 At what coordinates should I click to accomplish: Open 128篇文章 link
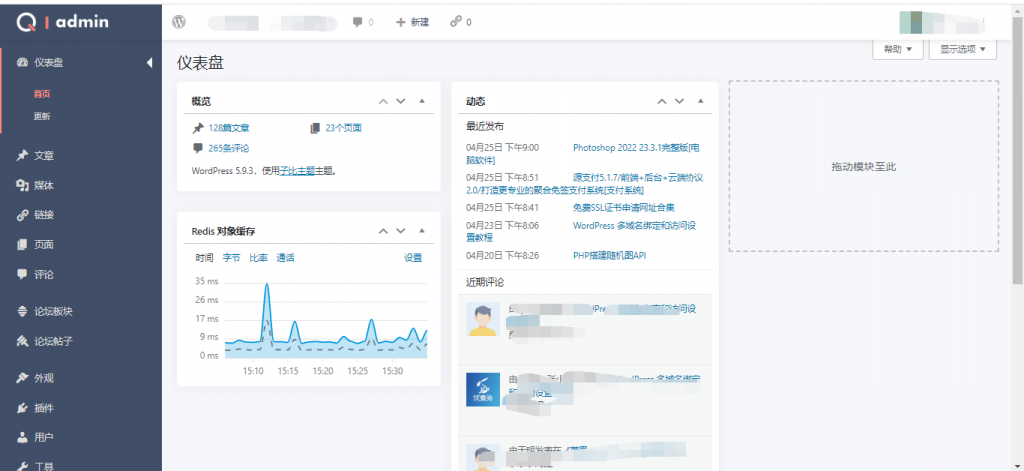pos(229,128)
